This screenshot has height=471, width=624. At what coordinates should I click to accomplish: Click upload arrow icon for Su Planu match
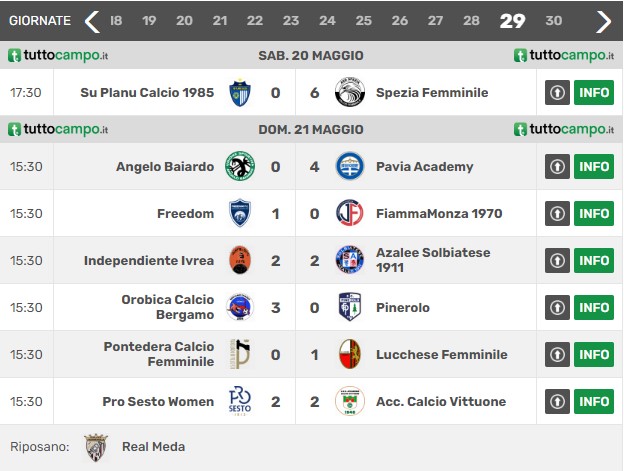557,93
